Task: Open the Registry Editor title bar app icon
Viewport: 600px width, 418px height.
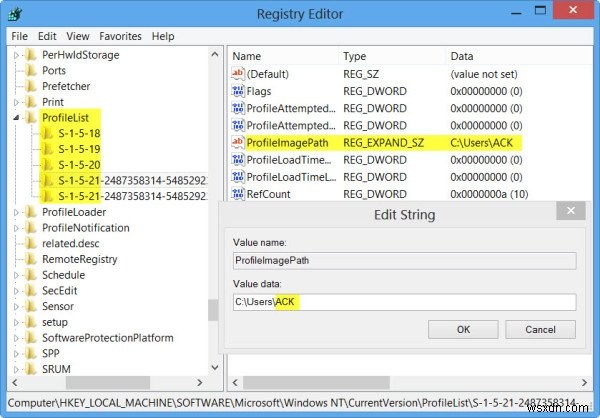Action: [15, 14]
